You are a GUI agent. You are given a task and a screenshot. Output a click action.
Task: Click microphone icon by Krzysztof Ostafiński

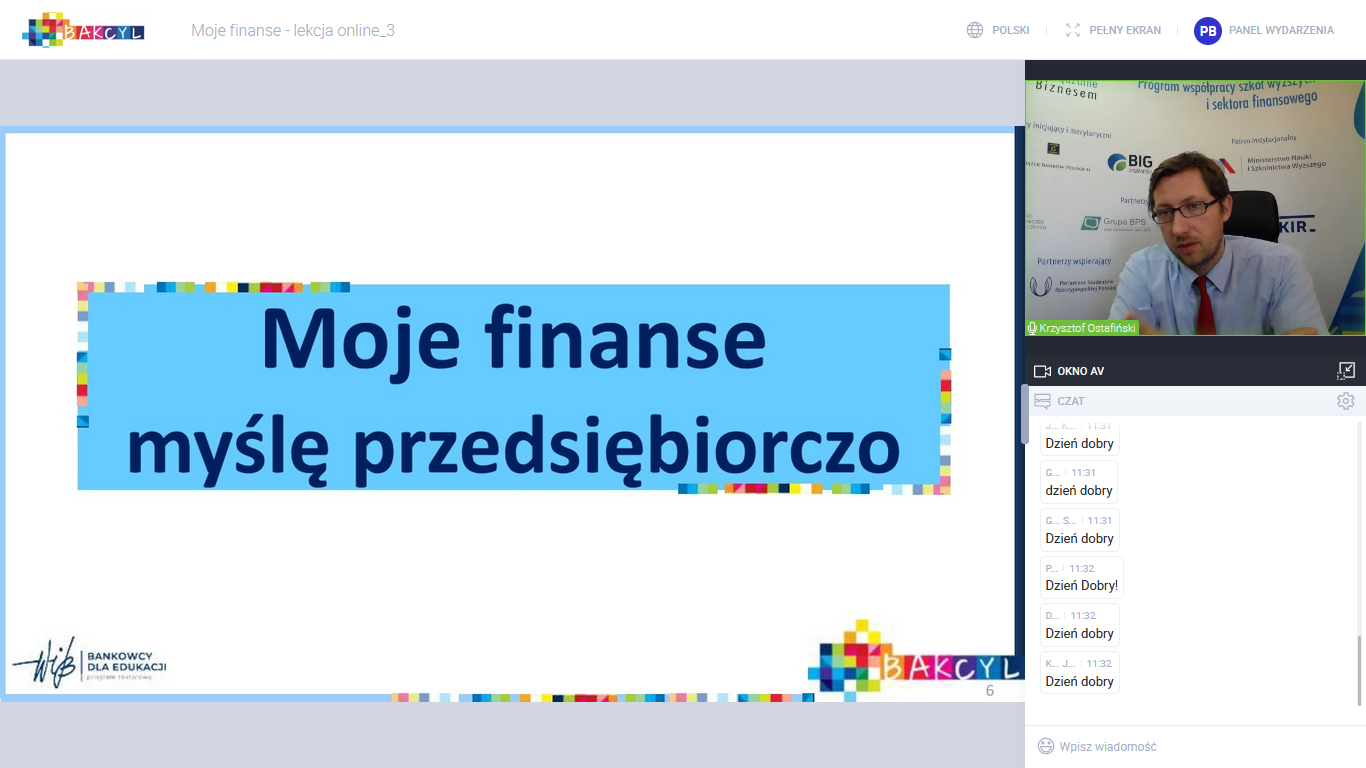click(1033, 328)
